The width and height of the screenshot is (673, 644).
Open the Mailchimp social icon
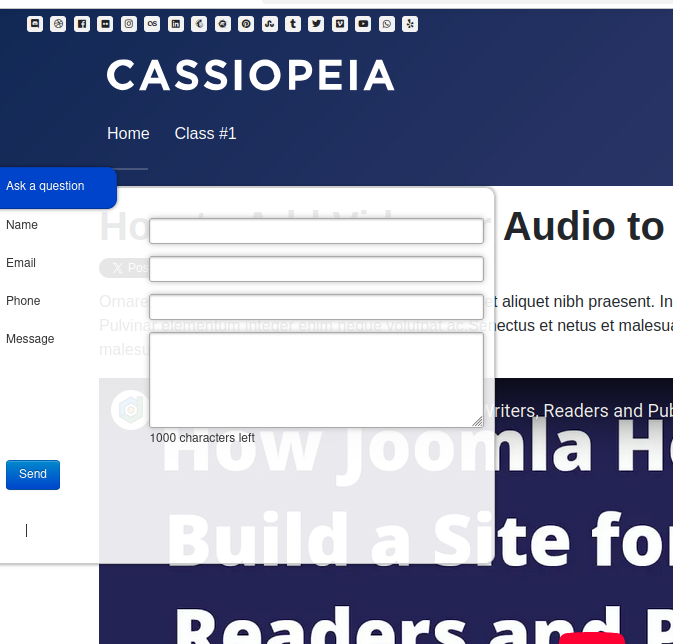199,24
